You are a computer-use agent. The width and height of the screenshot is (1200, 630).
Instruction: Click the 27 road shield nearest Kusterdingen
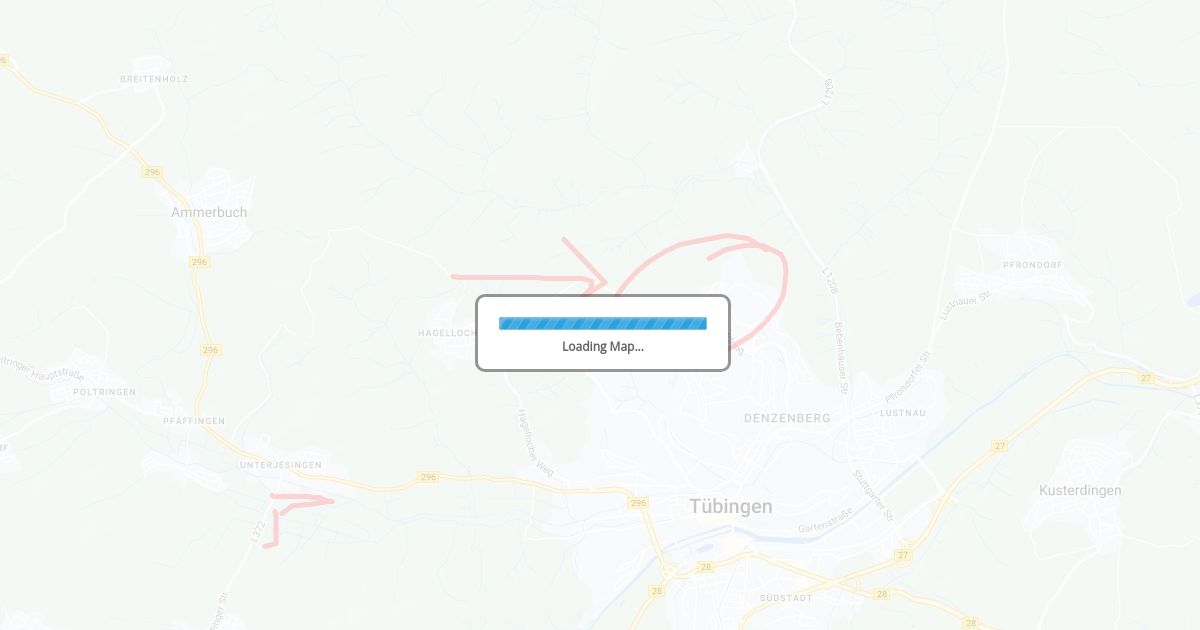(x=999, y=446)
